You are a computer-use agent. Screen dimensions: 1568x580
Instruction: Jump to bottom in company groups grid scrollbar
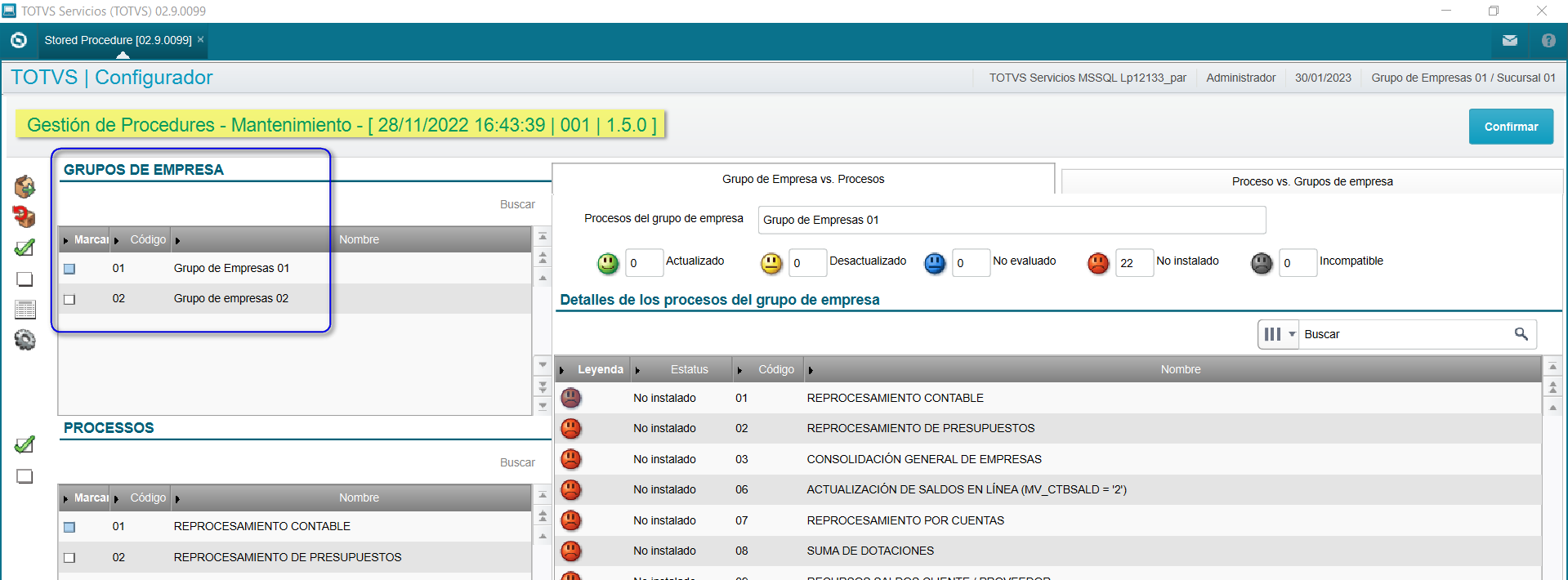[543, 406]
